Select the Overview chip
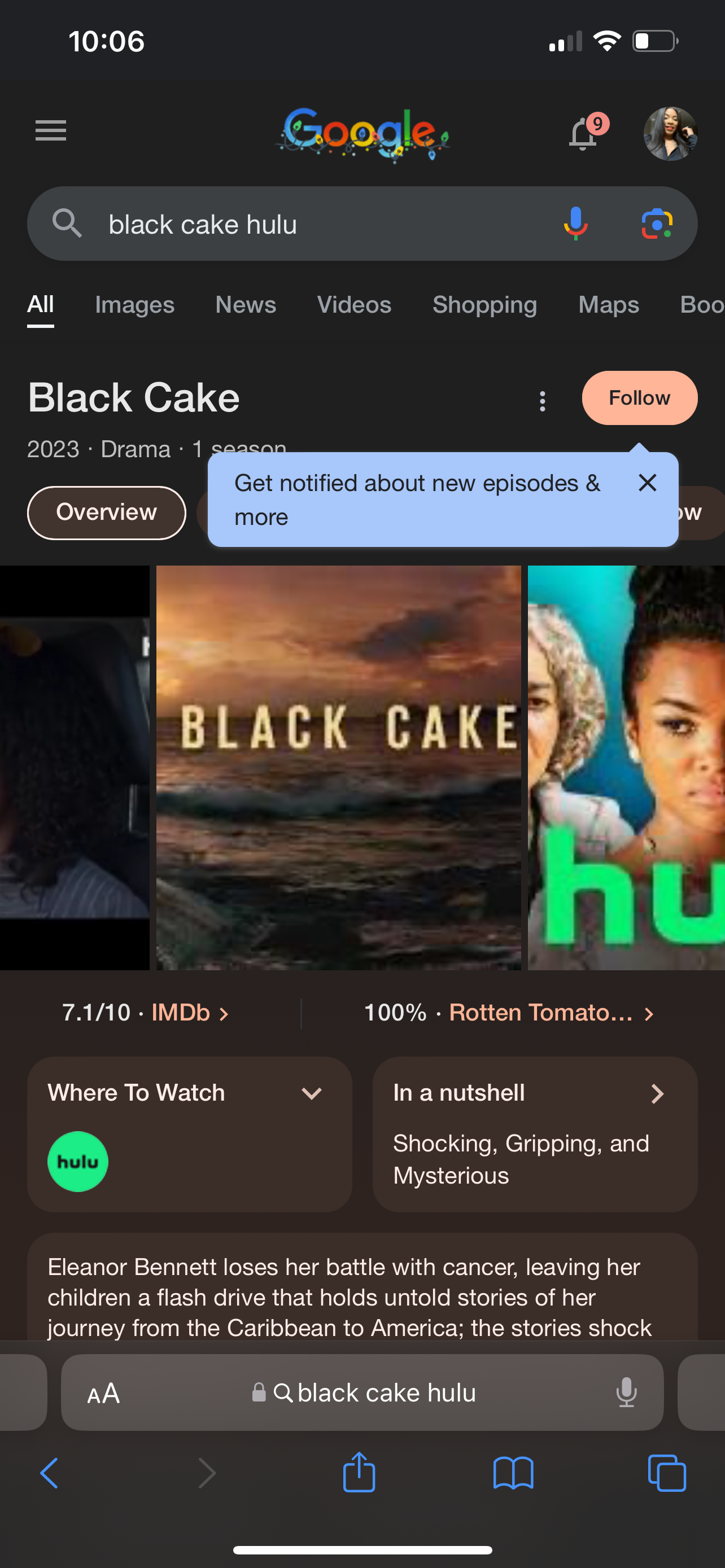 (x=107, y=513)
